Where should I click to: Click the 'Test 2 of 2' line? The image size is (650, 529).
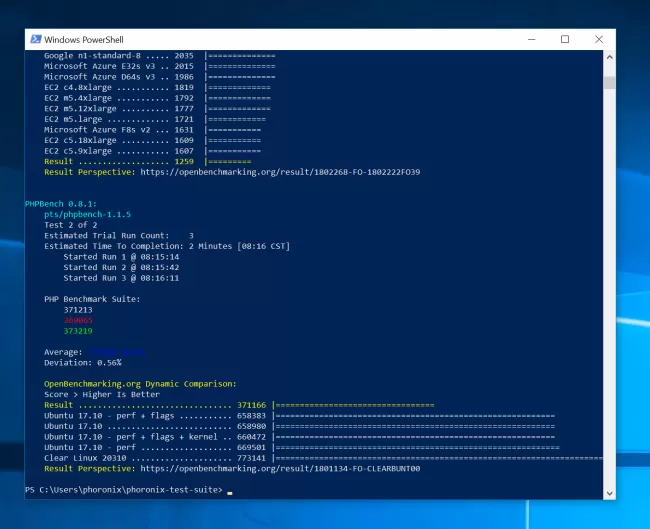tap(70, 225)
